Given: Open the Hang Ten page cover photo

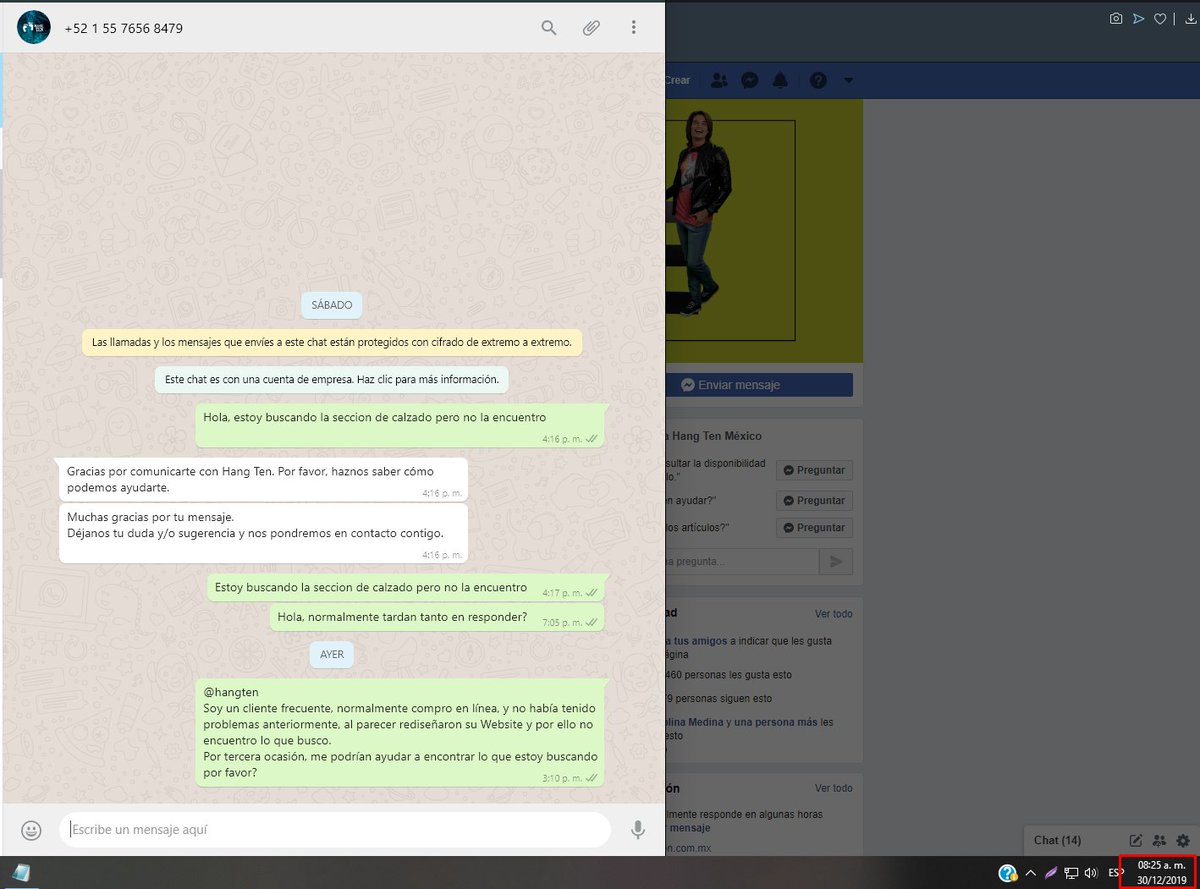Looking at the screenshot, I should coord(763,230).
